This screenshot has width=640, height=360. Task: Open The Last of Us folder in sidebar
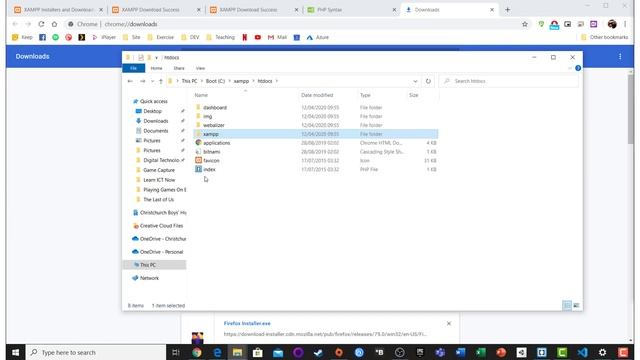pos(158,199)
